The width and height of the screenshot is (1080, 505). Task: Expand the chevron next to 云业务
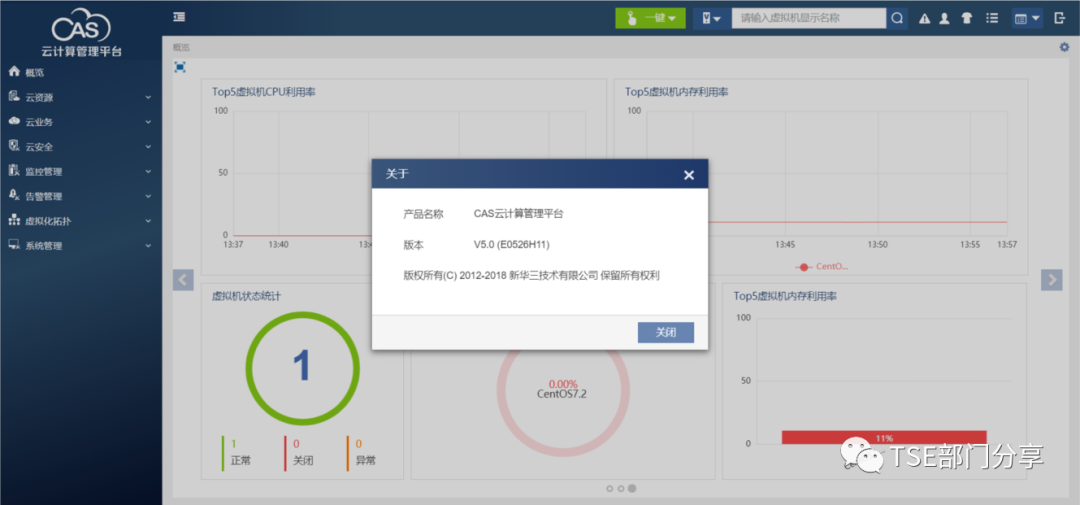point(148,123)
